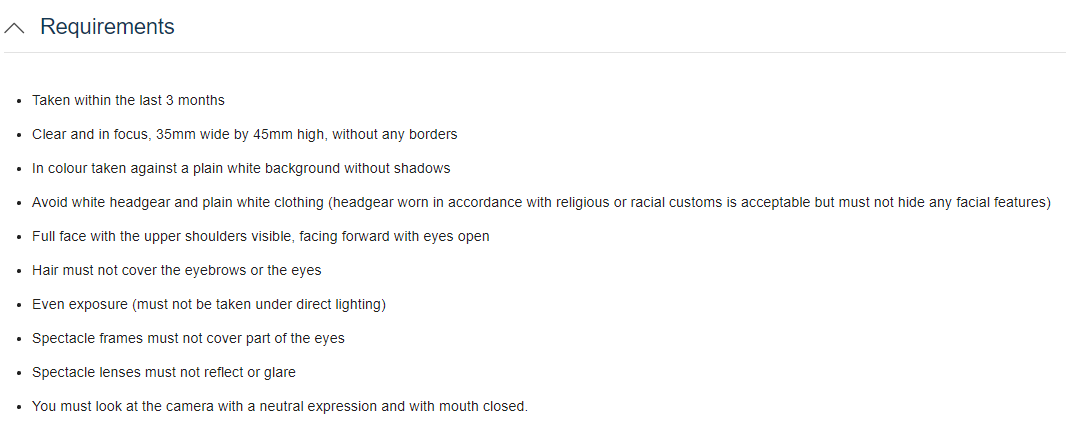The image size is (1066, 436).
Task: Click the 'Taken within the last 3 months' line
Action: (x=128, y=100)
